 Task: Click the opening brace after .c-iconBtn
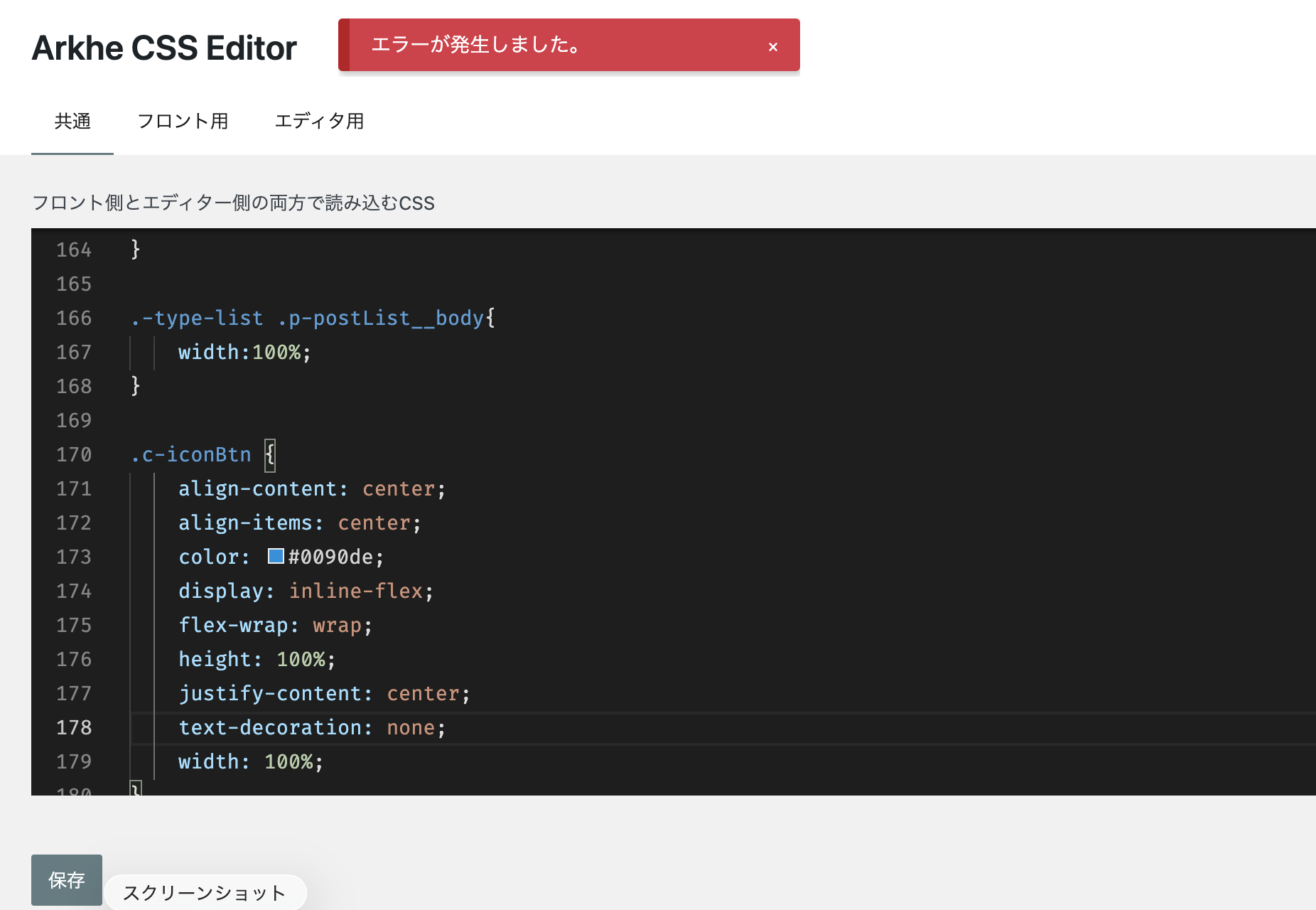click(270, 454)
